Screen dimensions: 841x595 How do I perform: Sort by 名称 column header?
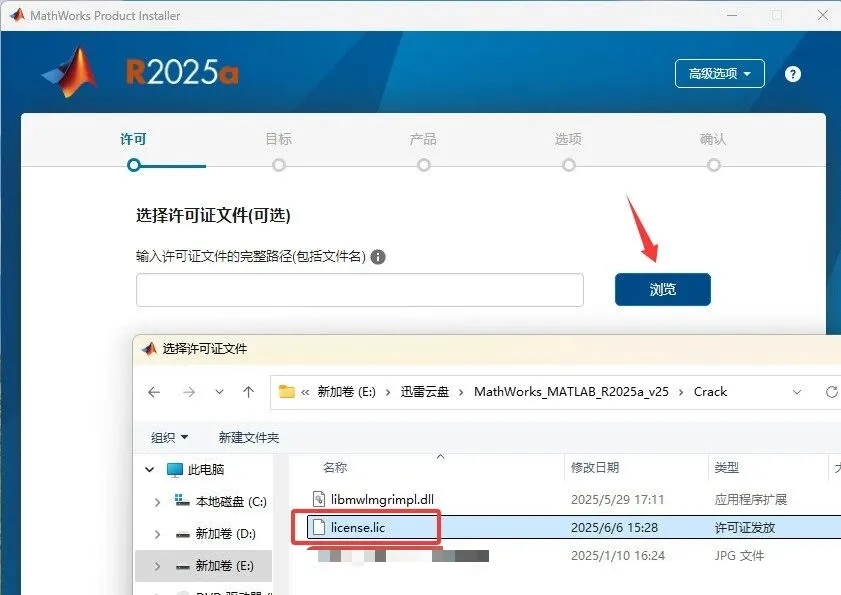click(x=335, y=467)
